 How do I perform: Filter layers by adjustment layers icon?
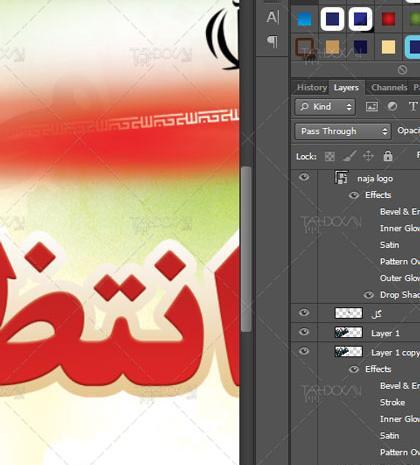(392, 106)
